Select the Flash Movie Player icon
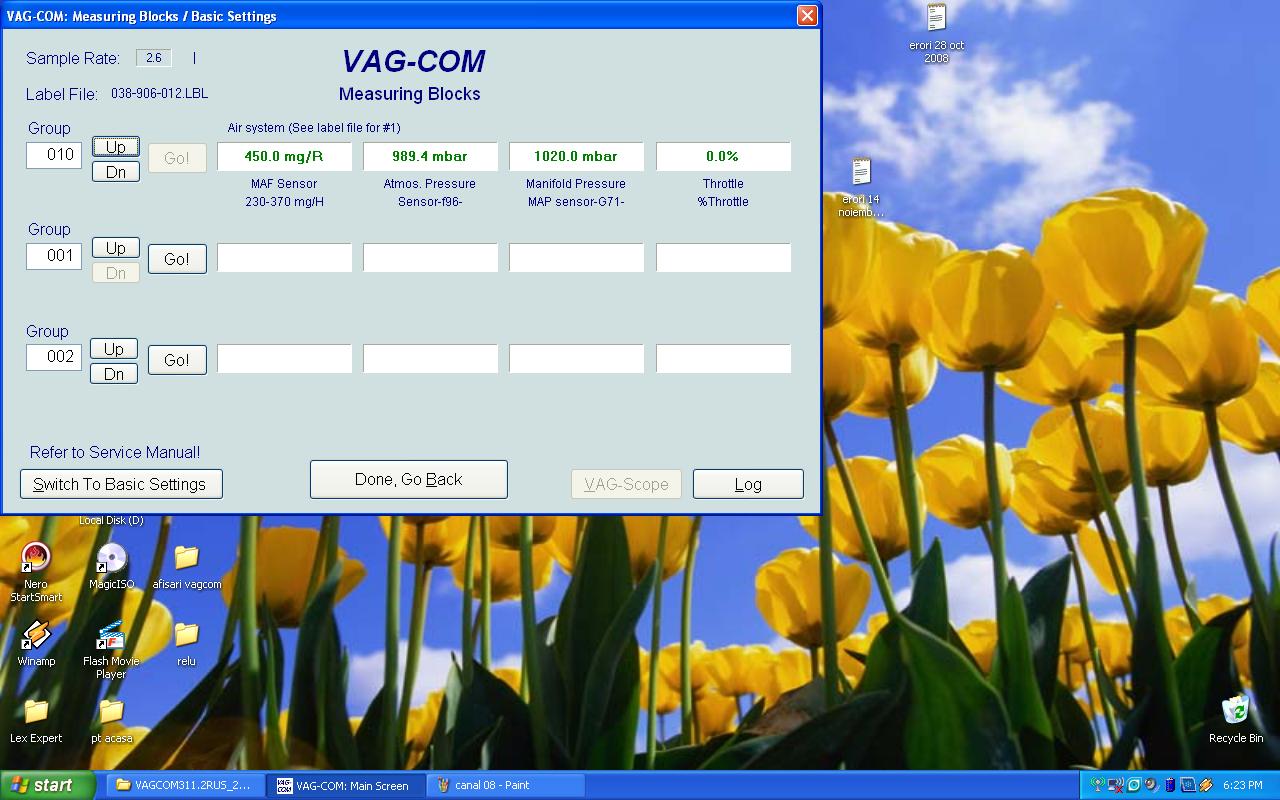 pos(111,636)
